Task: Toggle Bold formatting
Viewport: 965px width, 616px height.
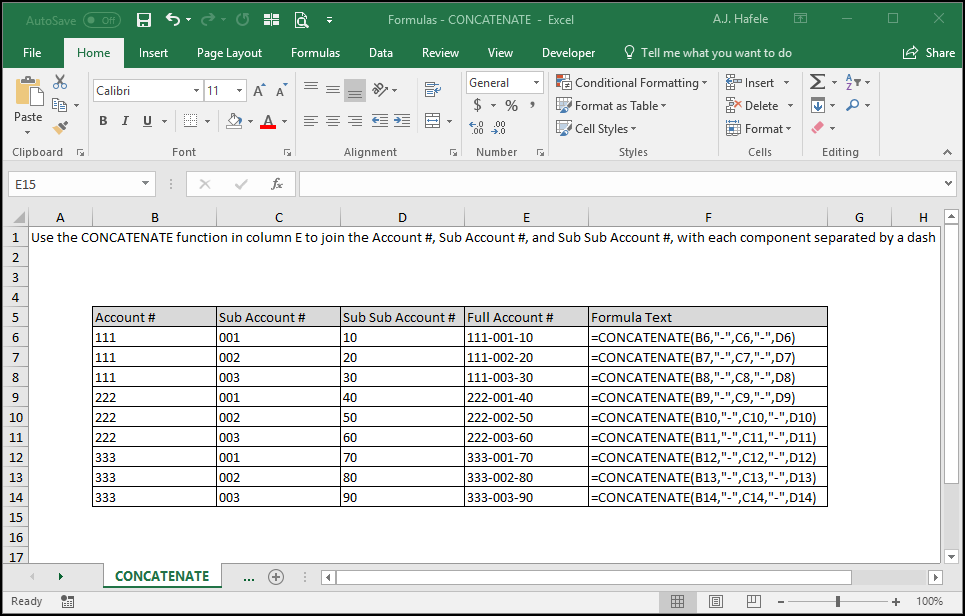Action: point(103,121)
